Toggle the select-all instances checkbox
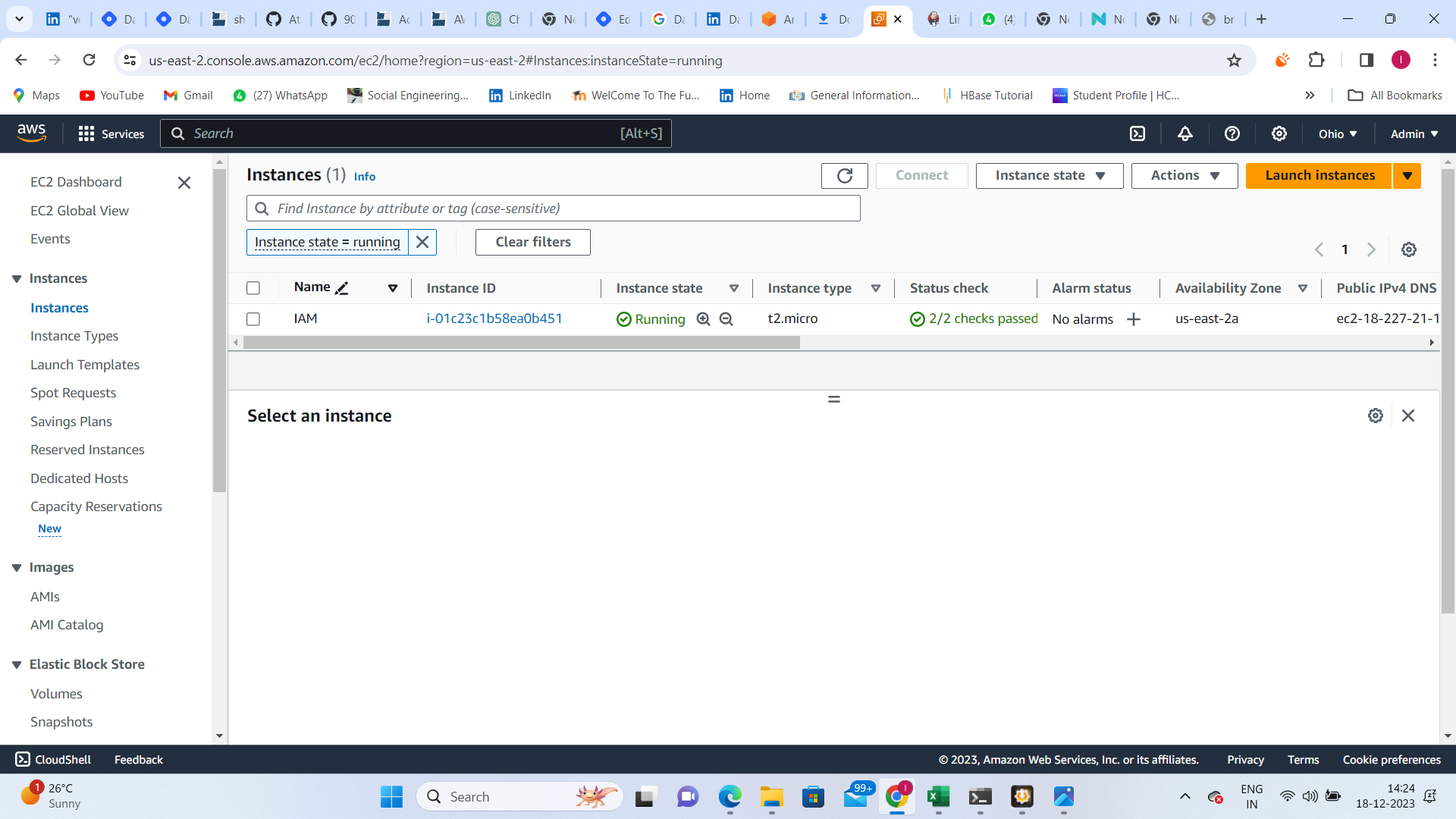 click(253, 288)
